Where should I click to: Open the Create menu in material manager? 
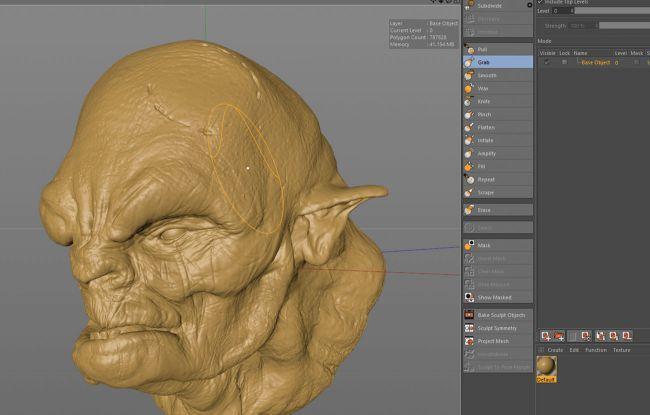click(x=555, y=350)
